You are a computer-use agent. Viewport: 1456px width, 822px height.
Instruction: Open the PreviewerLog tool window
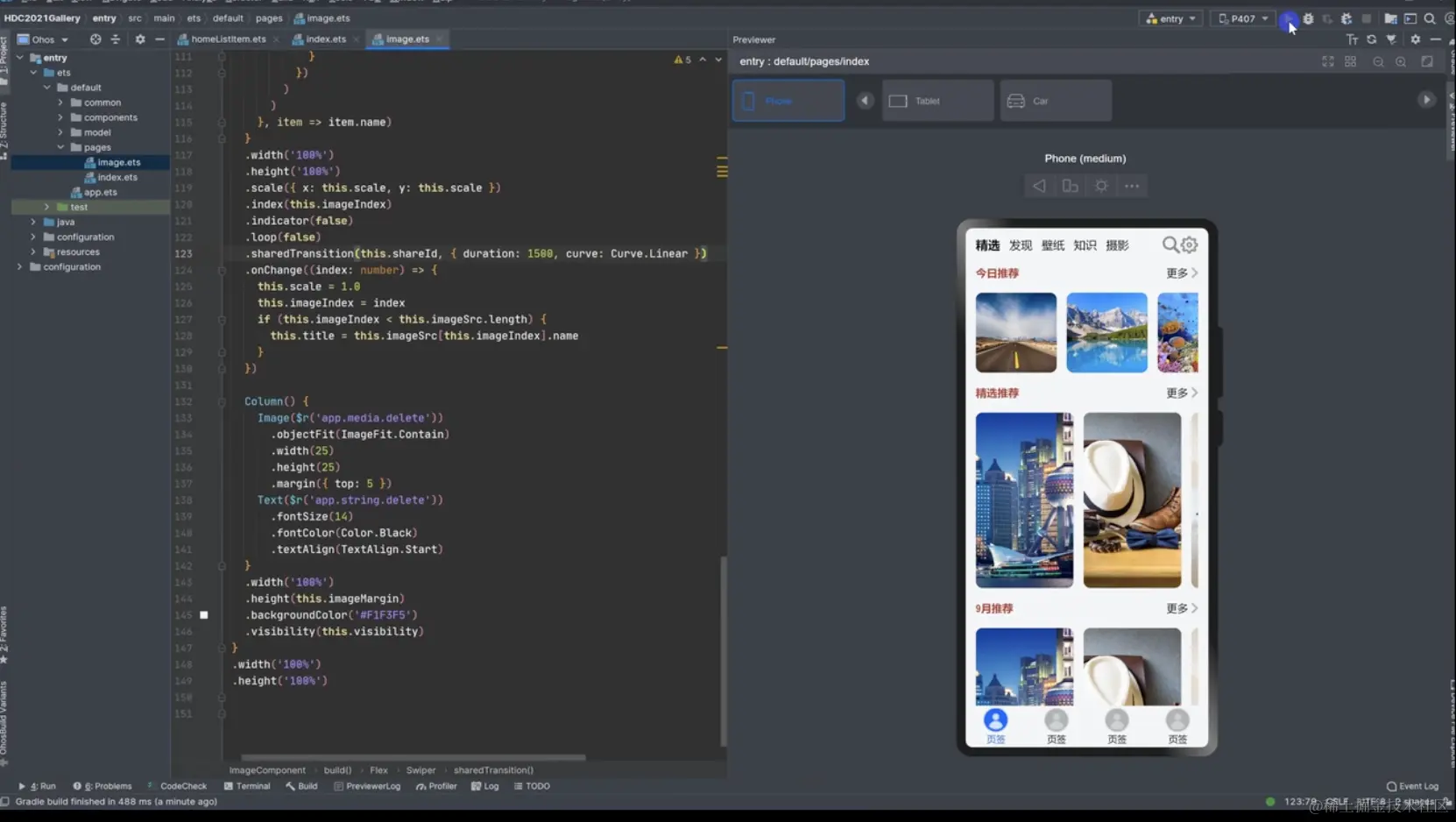[367, 786]
